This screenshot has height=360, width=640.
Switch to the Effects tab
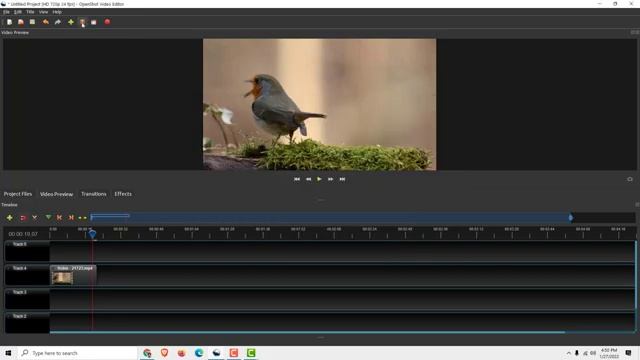coord(123,194)
